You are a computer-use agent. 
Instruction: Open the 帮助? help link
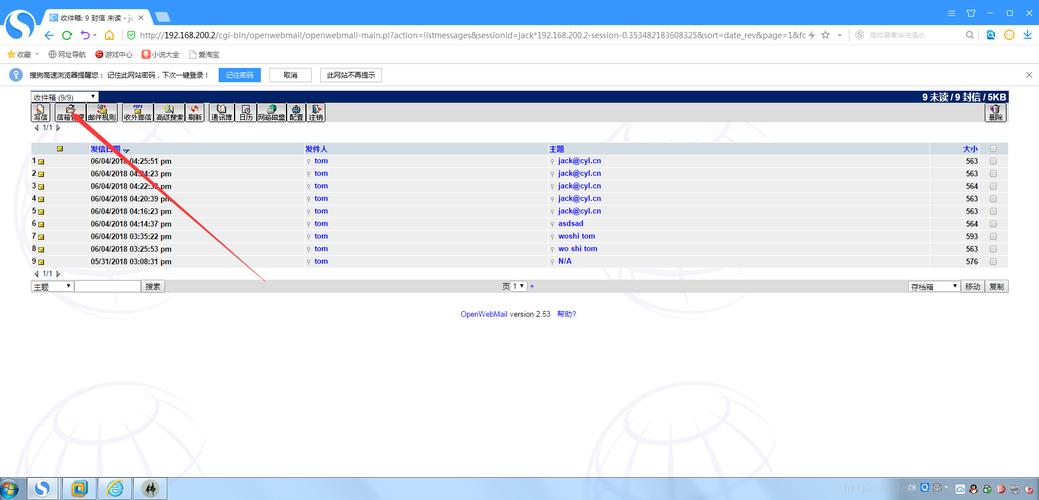tap(567, 314)
